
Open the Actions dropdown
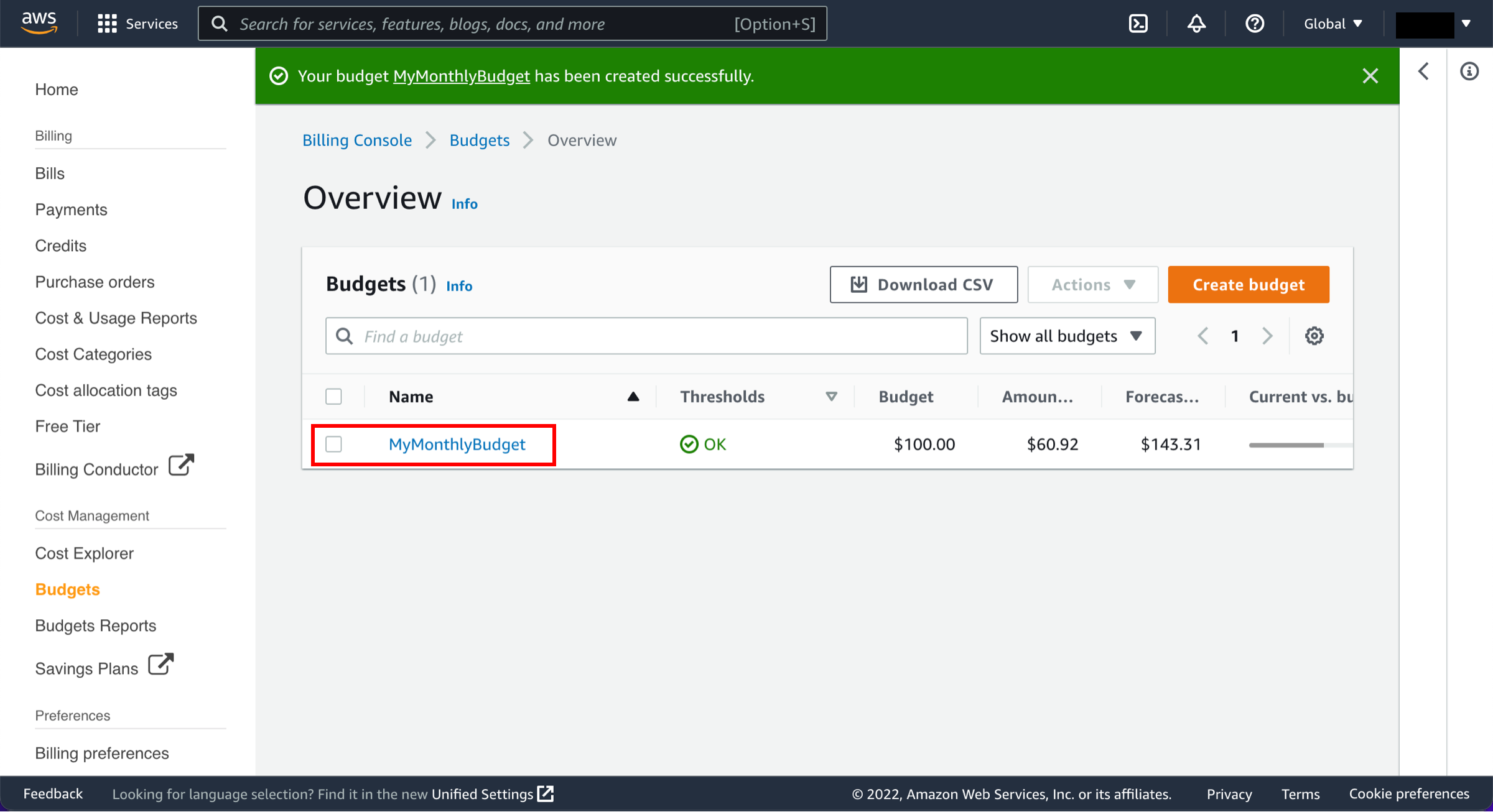[x=1092, y=285]
